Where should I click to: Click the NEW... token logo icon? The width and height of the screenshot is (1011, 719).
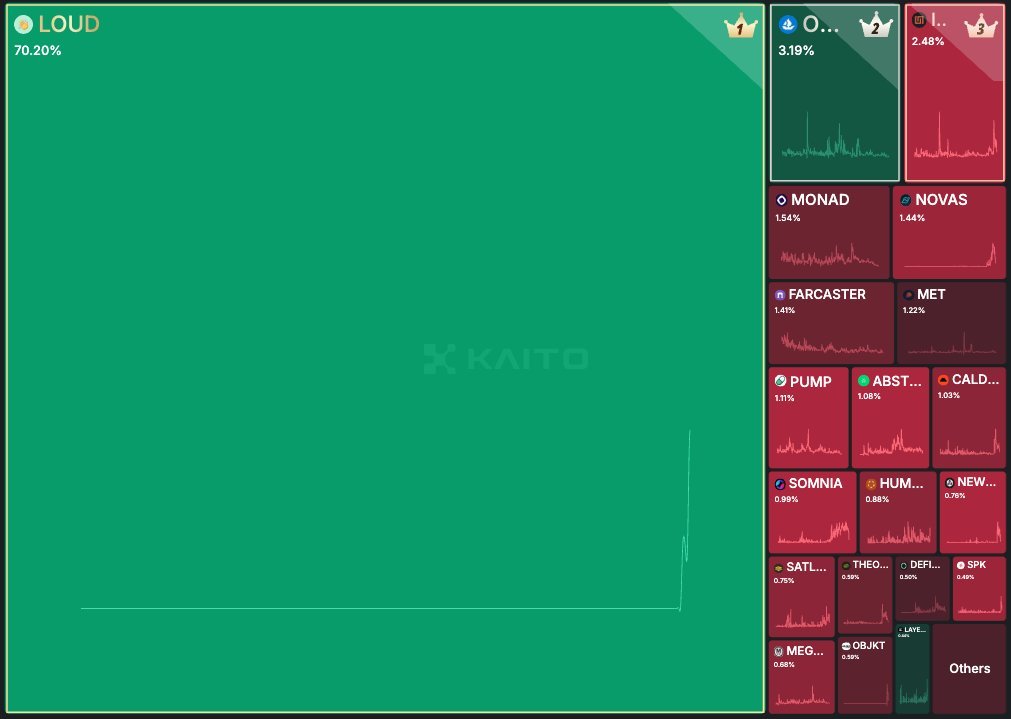pyautogui.click(x=950, y=482)
